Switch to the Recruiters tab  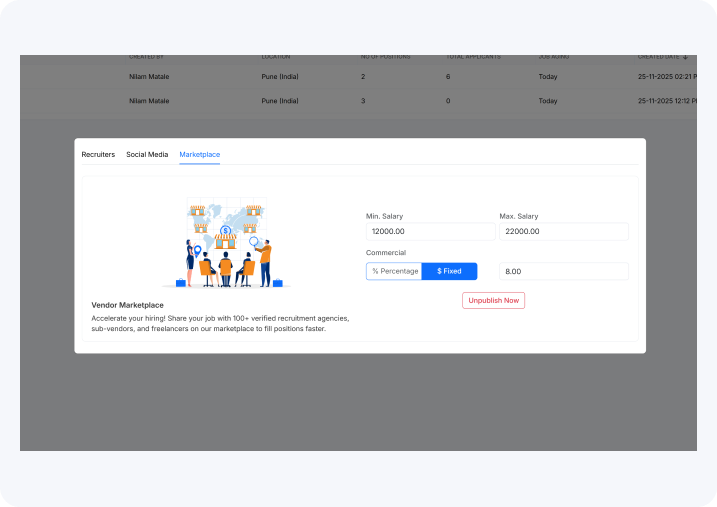click(x=98, y=155)
